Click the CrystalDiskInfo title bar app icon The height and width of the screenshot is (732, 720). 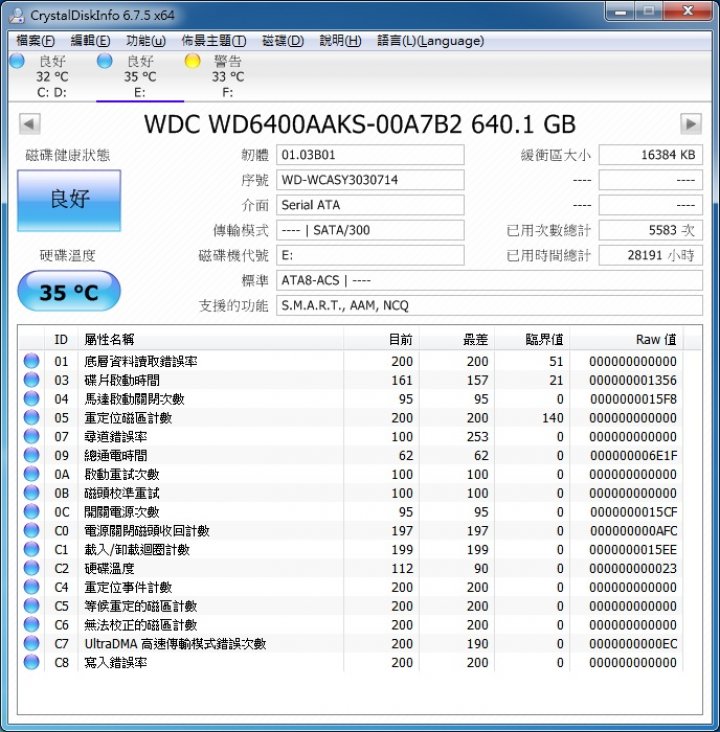point(17,15)
